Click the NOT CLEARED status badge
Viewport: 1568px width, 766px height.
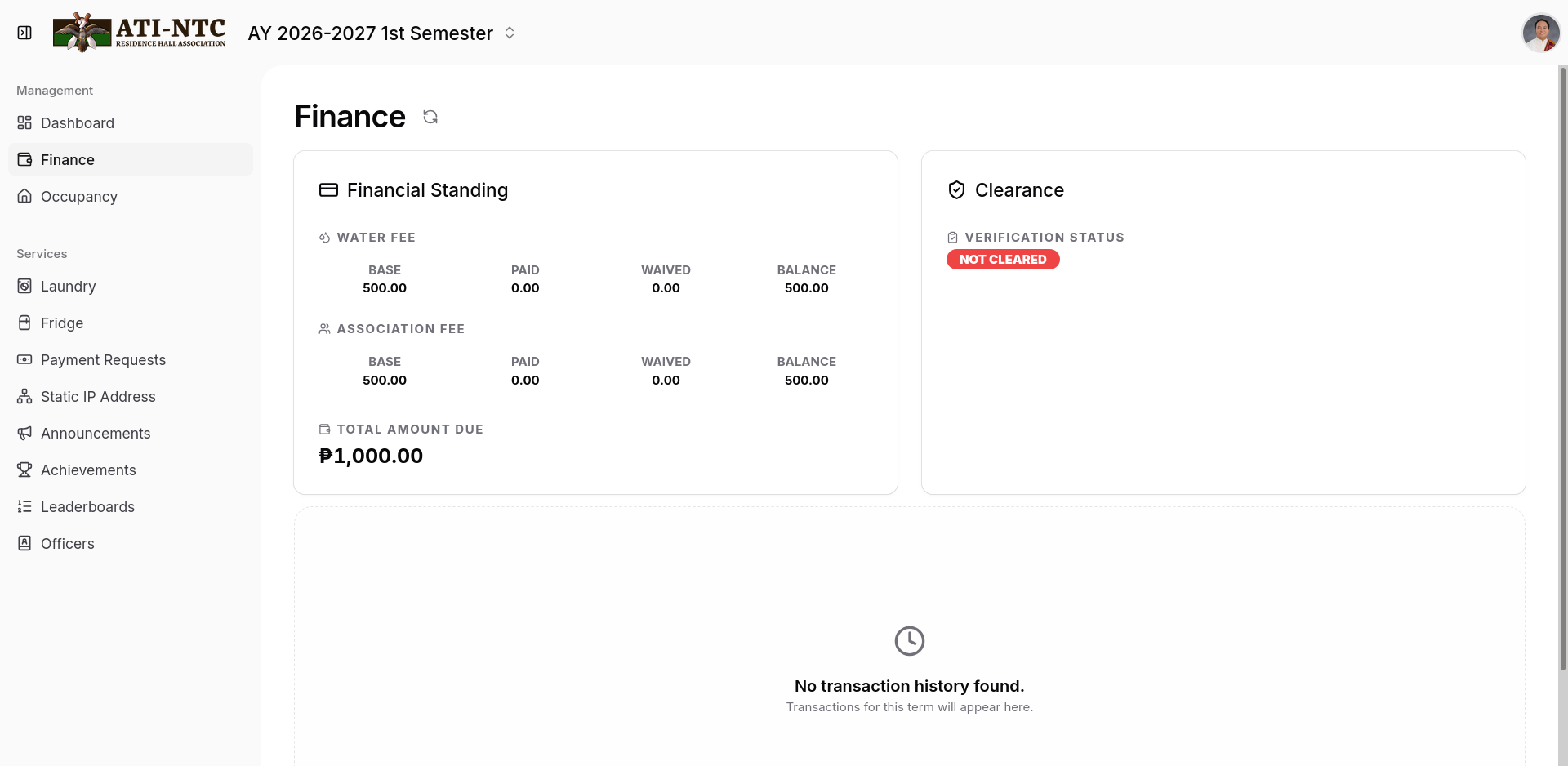[x=1003, y=259]
